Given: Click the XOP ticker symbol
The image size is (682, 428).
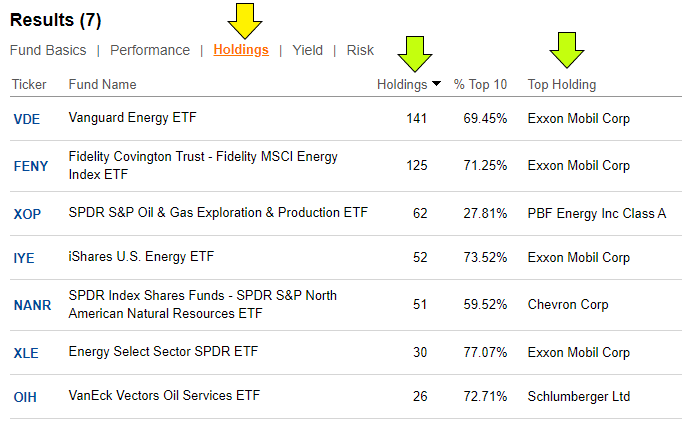Looking at the screenshot, I should click(27, 213).
